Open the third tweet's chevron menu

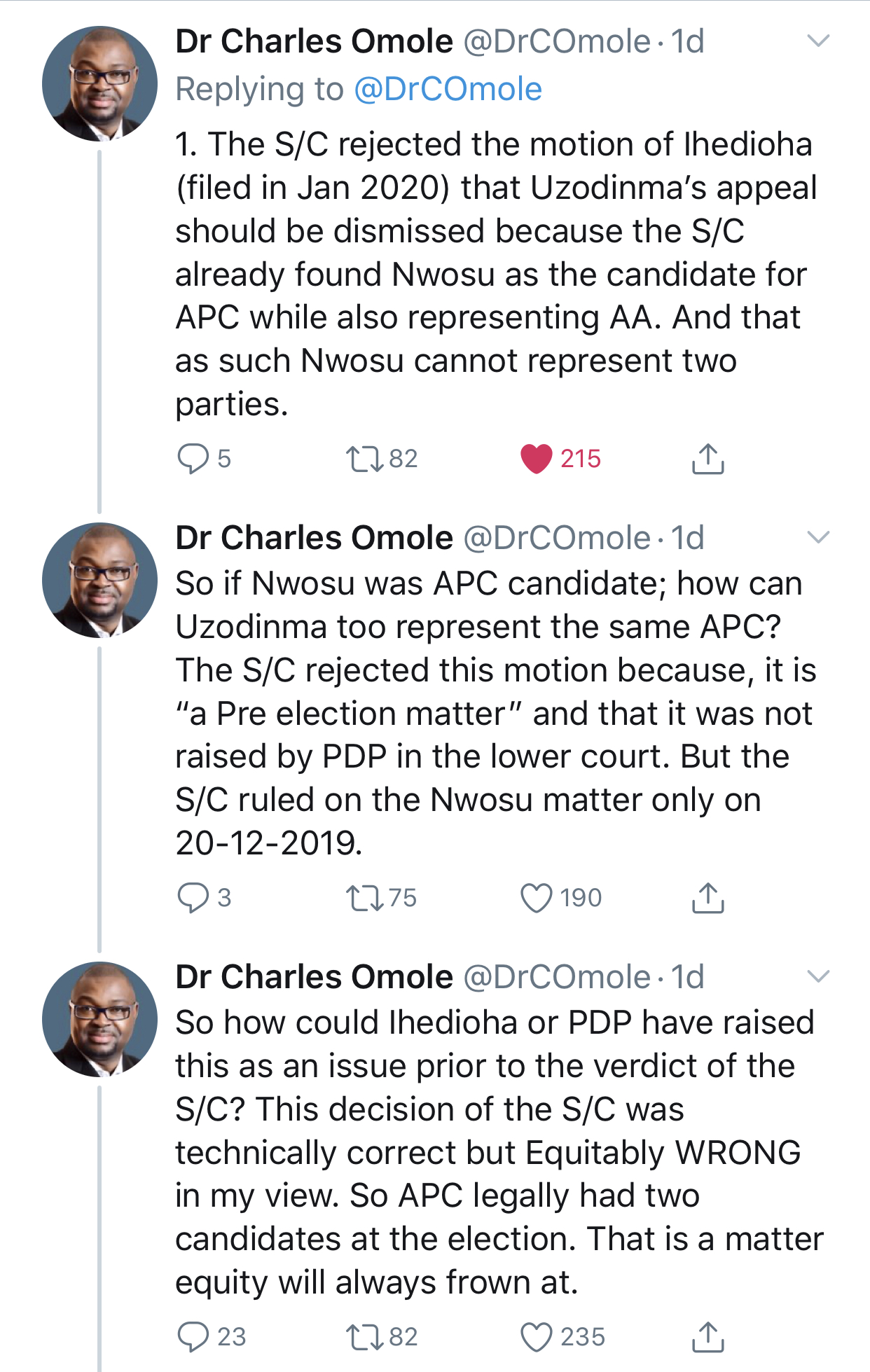pos(818,976)
